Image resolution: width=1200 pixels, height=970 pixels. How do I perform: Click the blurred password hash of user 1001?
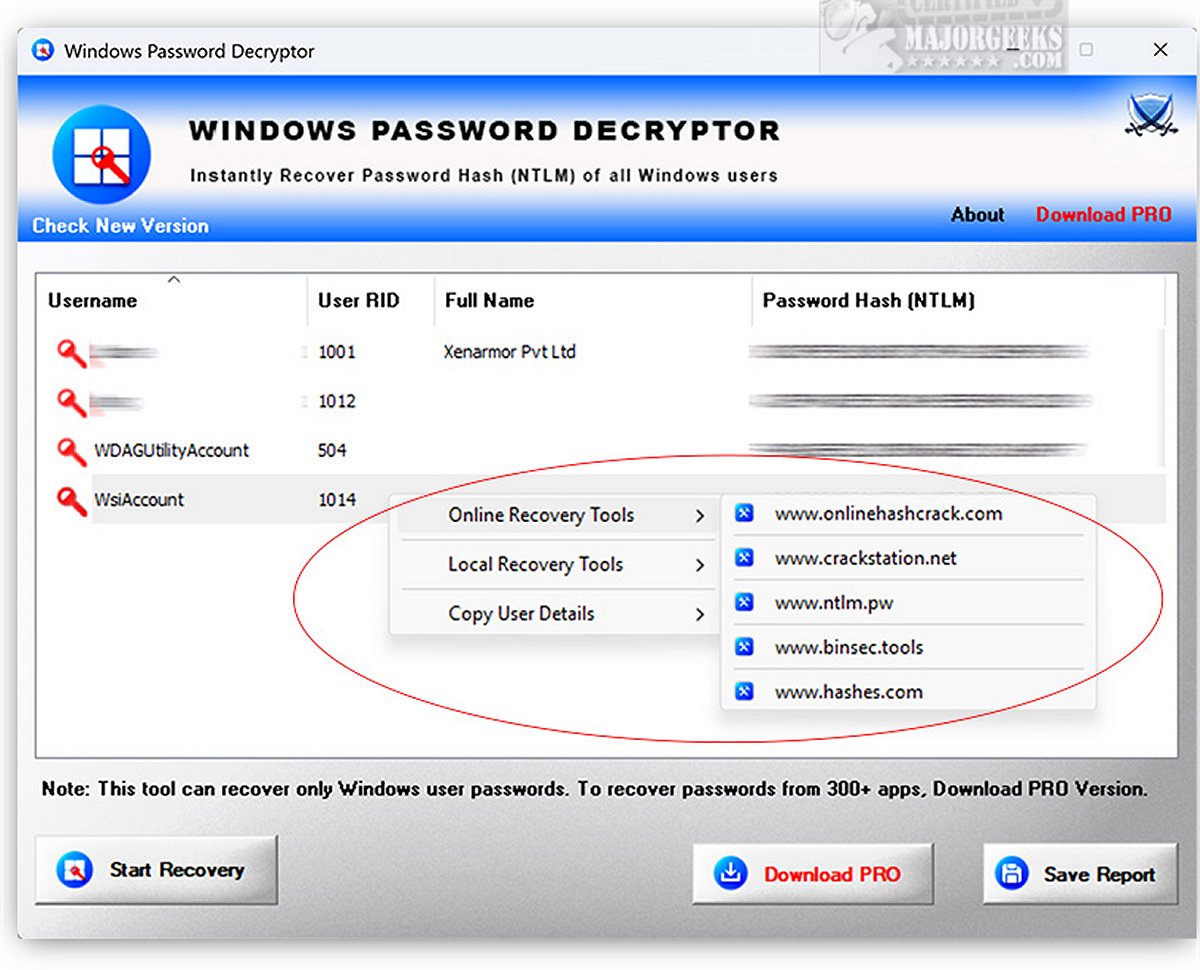[920, 352]
